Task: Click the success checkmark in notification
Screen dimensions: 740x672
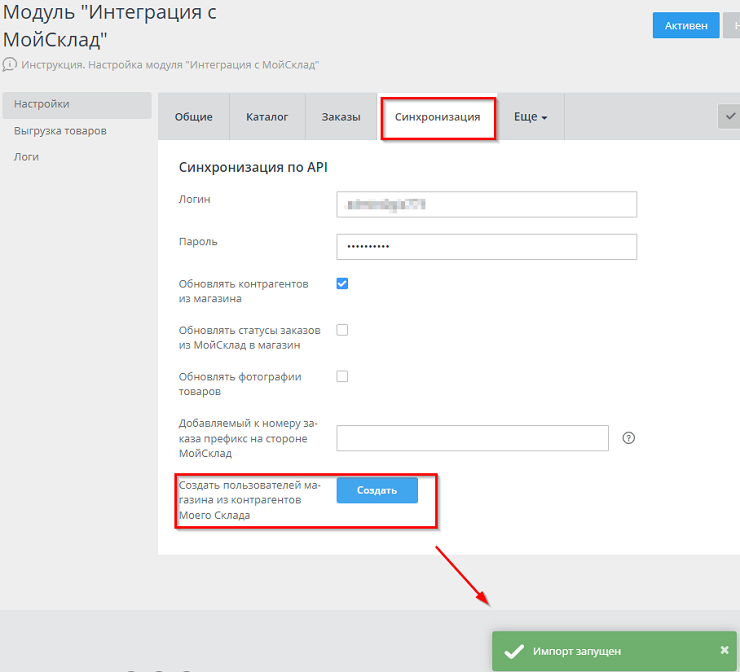Action: (x=514, y=651)
